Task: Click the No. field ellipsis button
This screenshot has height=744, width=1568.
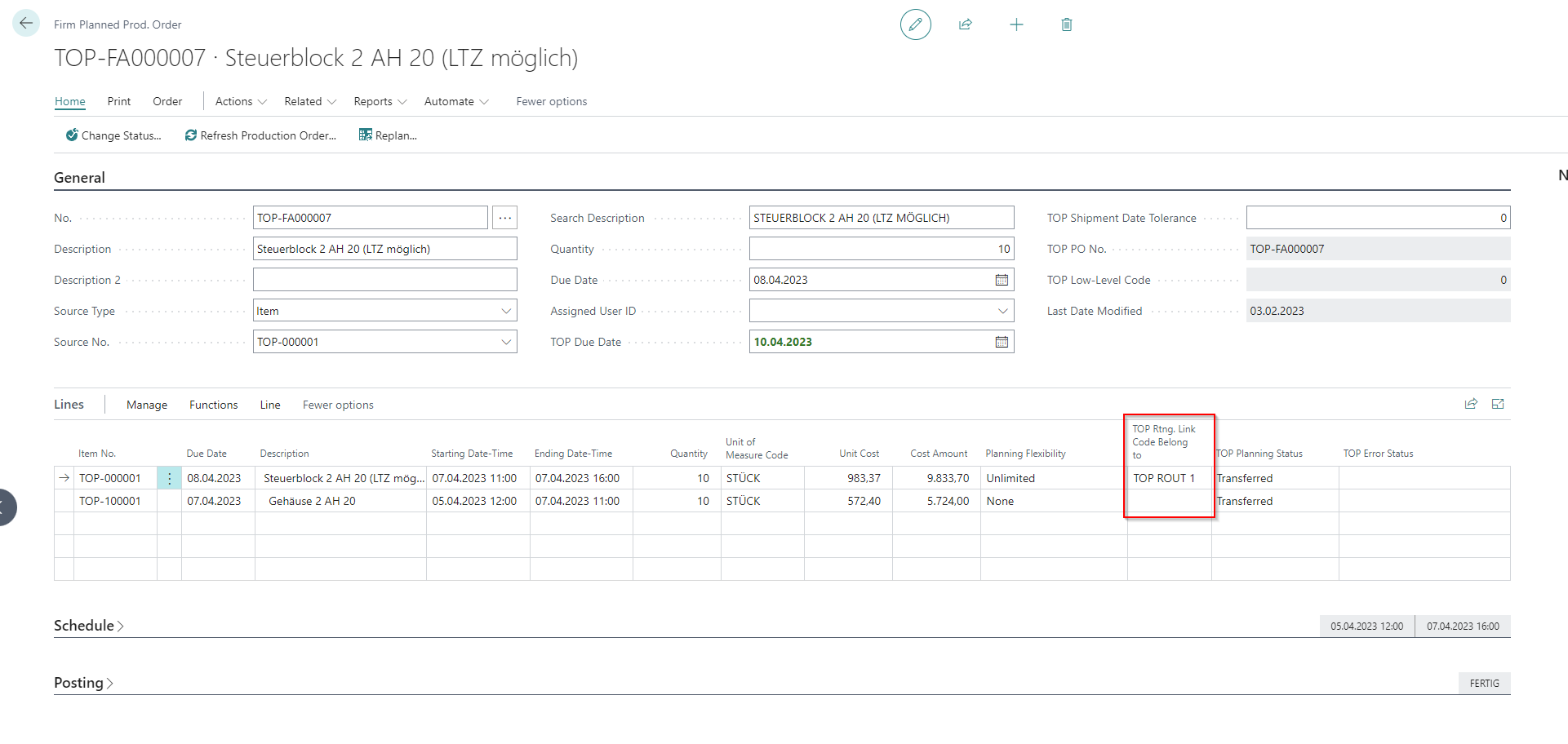Action: [x=505, y=218]
